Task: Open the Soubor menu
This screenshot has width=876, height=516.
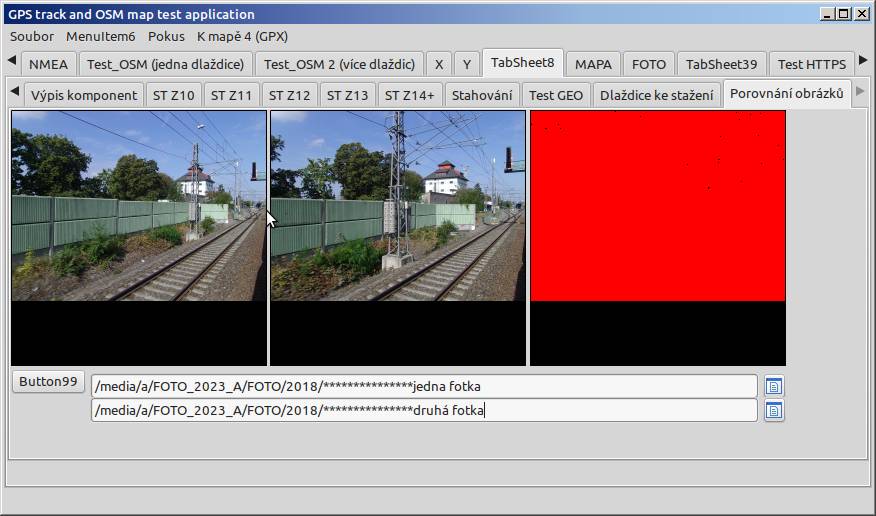Action: 32,36
